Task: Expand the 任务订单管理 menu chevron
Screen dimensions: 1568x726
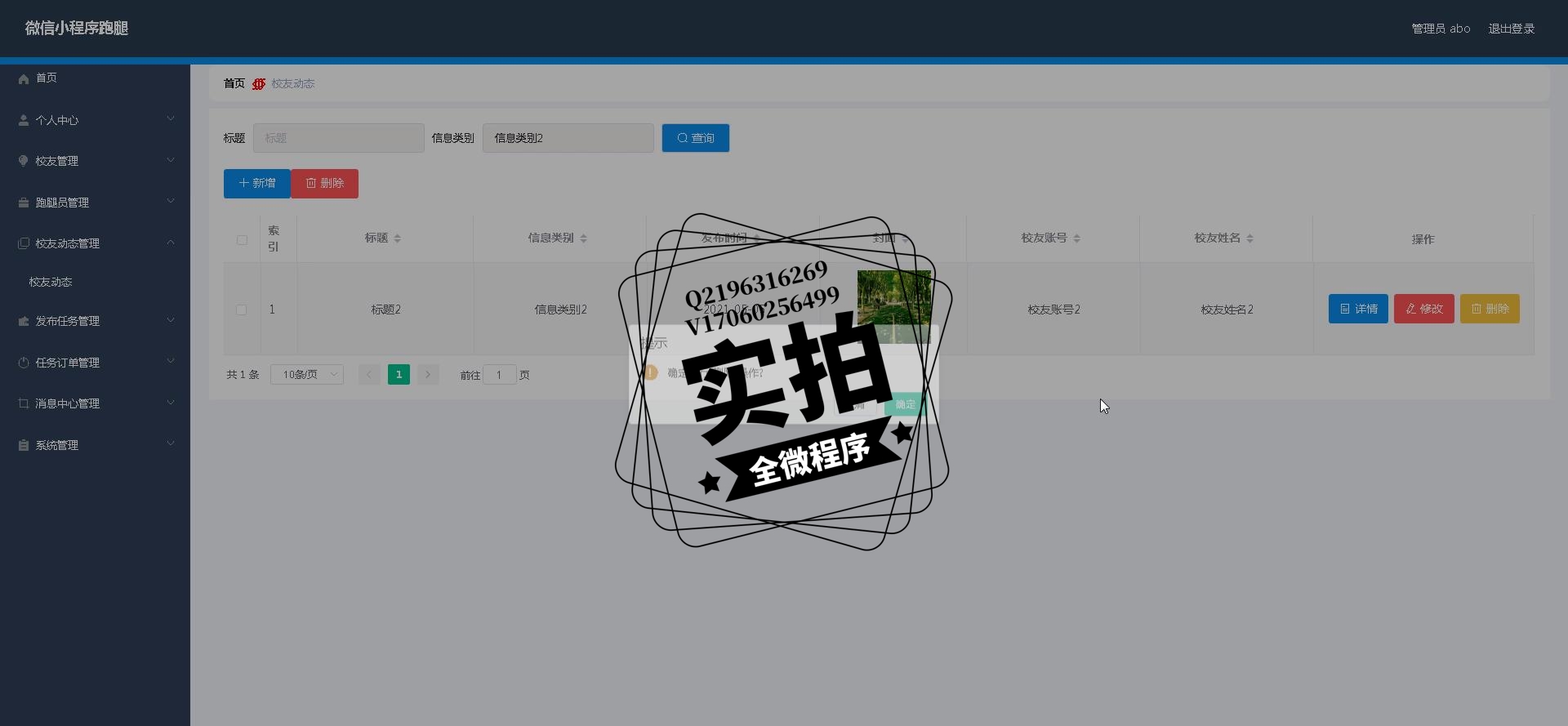Action: pyautogui.click(x=171, y=362)
